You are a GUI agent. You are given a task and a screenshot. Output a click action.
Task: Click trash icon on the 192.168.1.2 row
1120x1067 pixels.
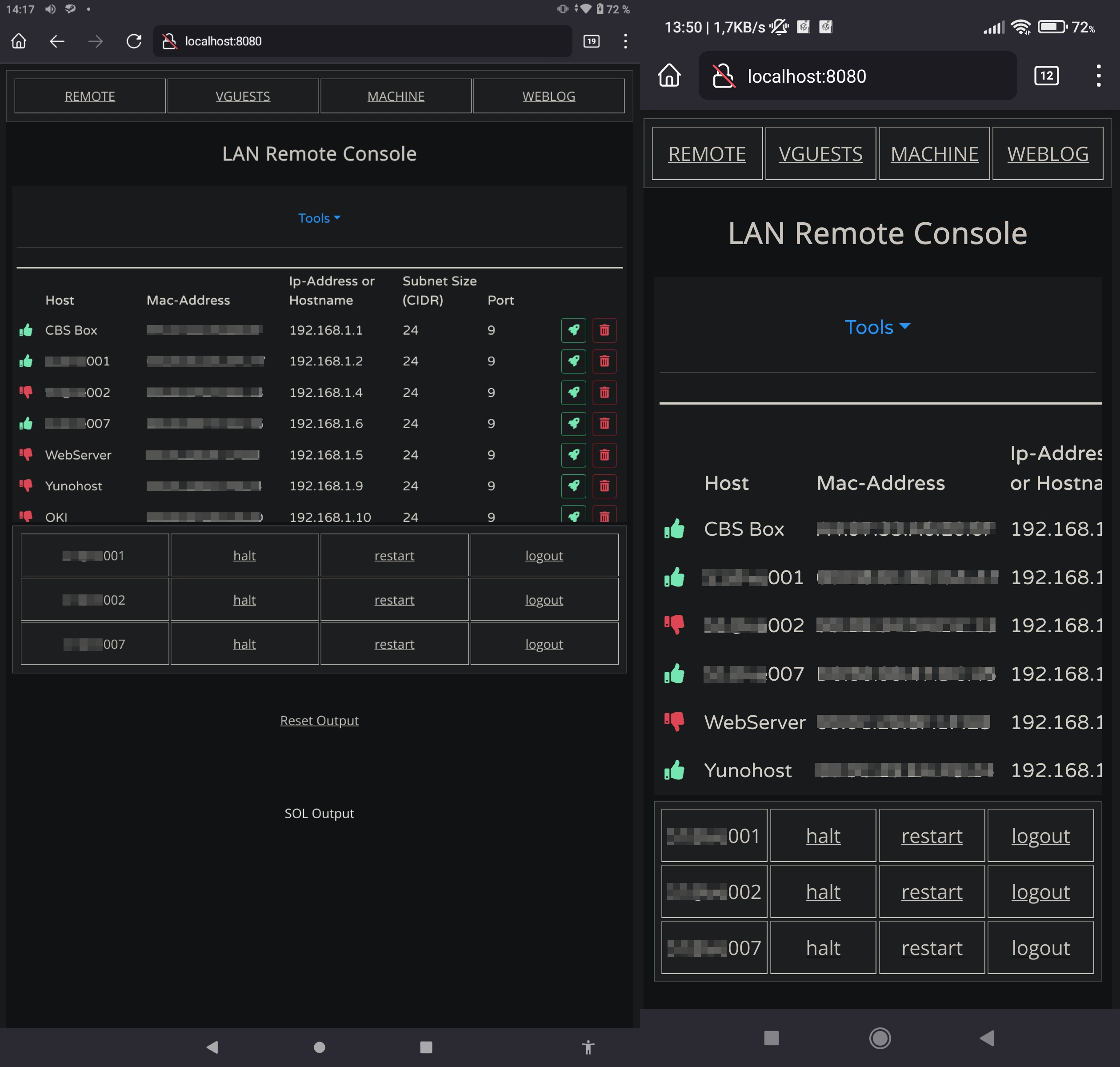604,361
